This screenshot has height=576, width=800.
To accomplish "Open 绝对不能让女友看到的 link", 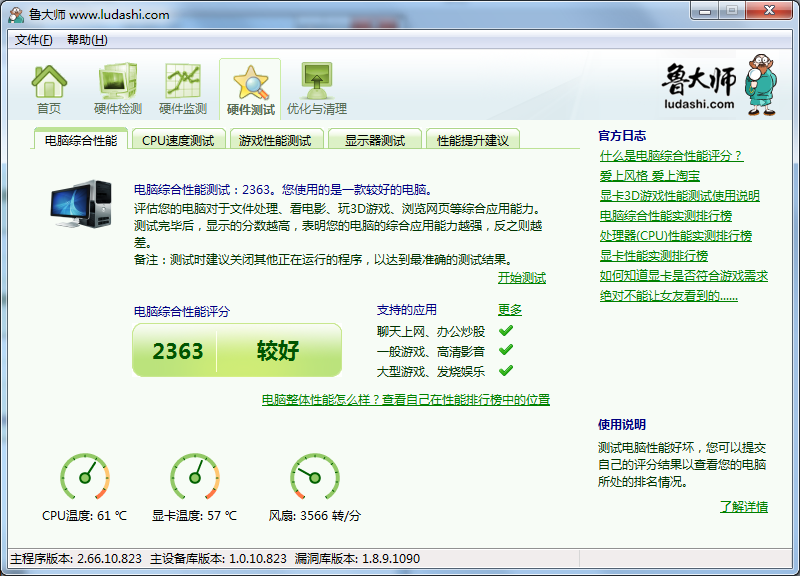I will (x=668, y=296).
